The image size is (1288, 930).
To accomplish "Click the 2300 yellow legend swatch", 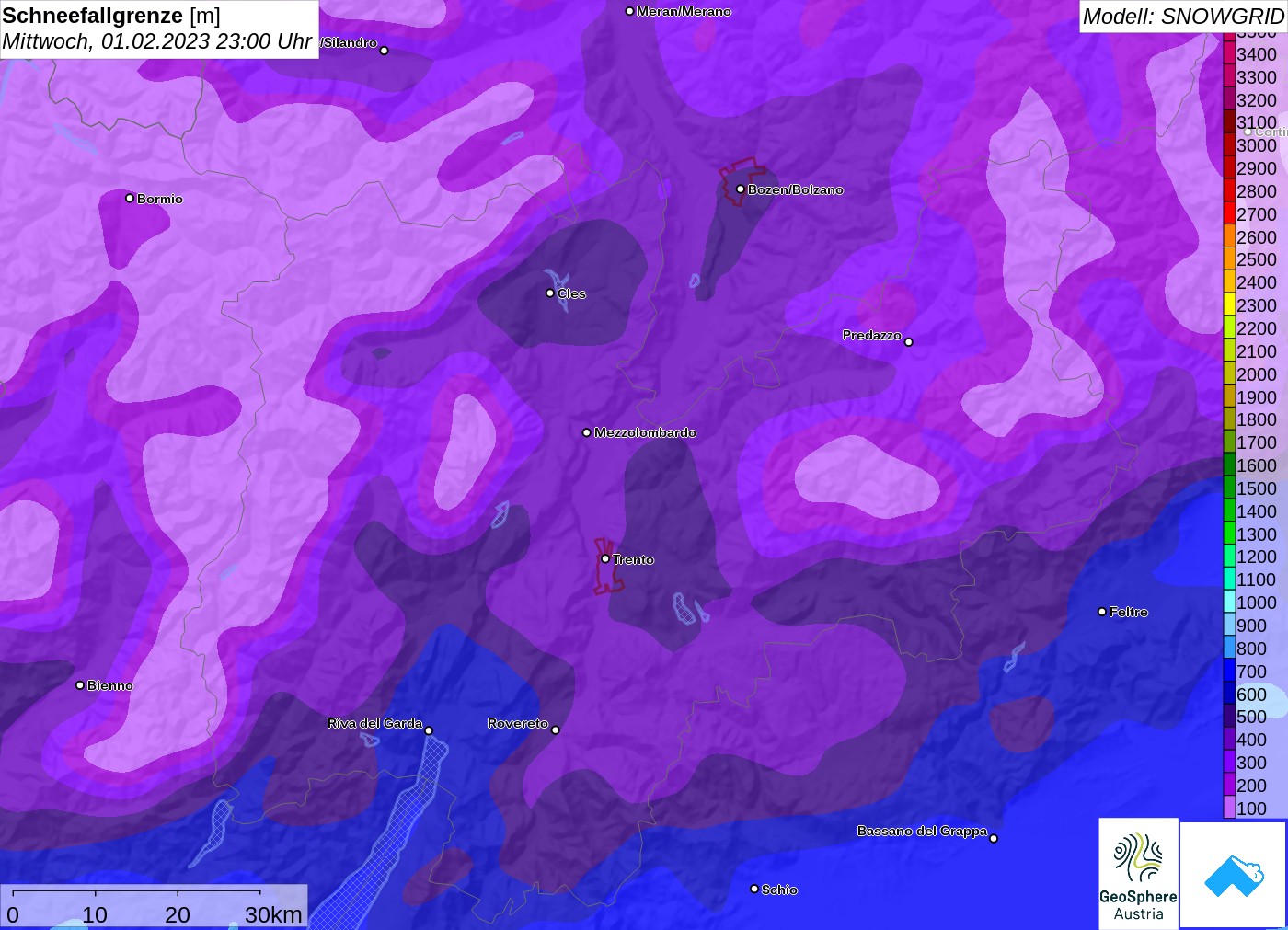I will coord(1229,305).
